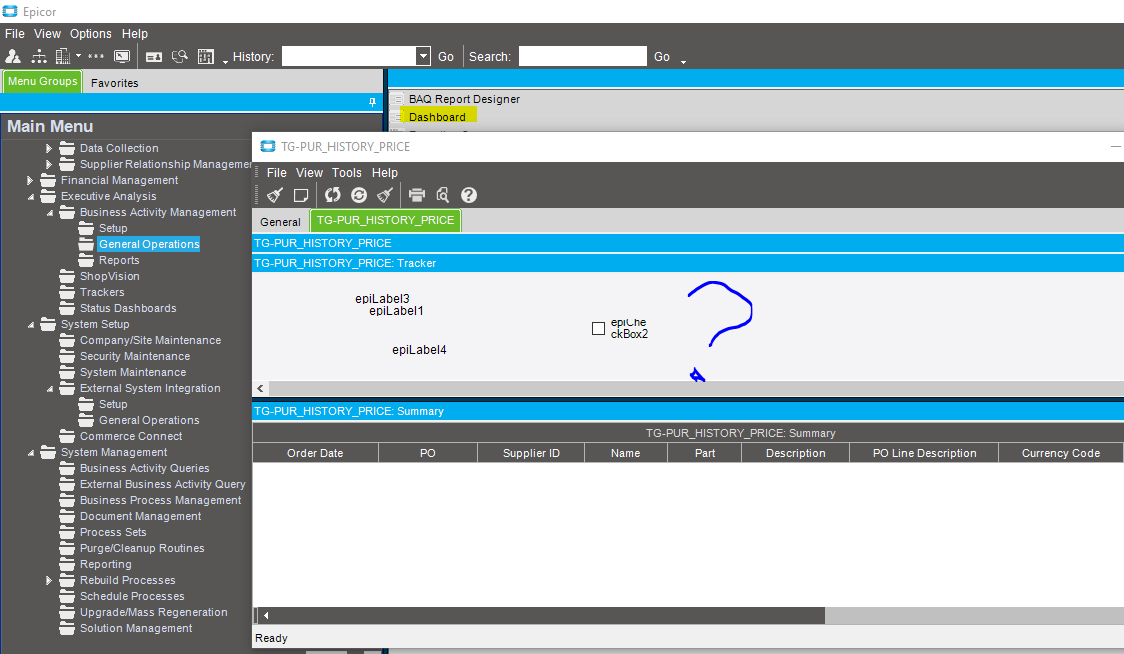Open the highlighted Dashboard entry
This screenshot has width=1124, height=654.
point(437,117)
